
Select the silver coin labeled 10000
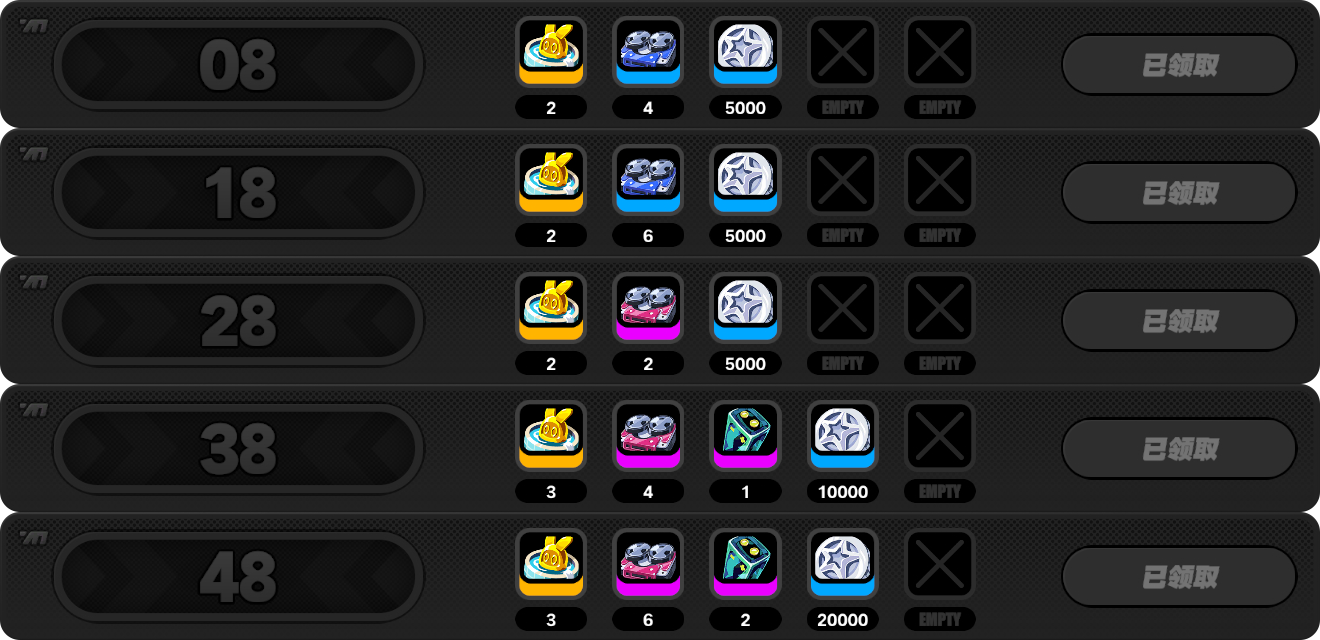pyautogui.click(x=842, y=436)
